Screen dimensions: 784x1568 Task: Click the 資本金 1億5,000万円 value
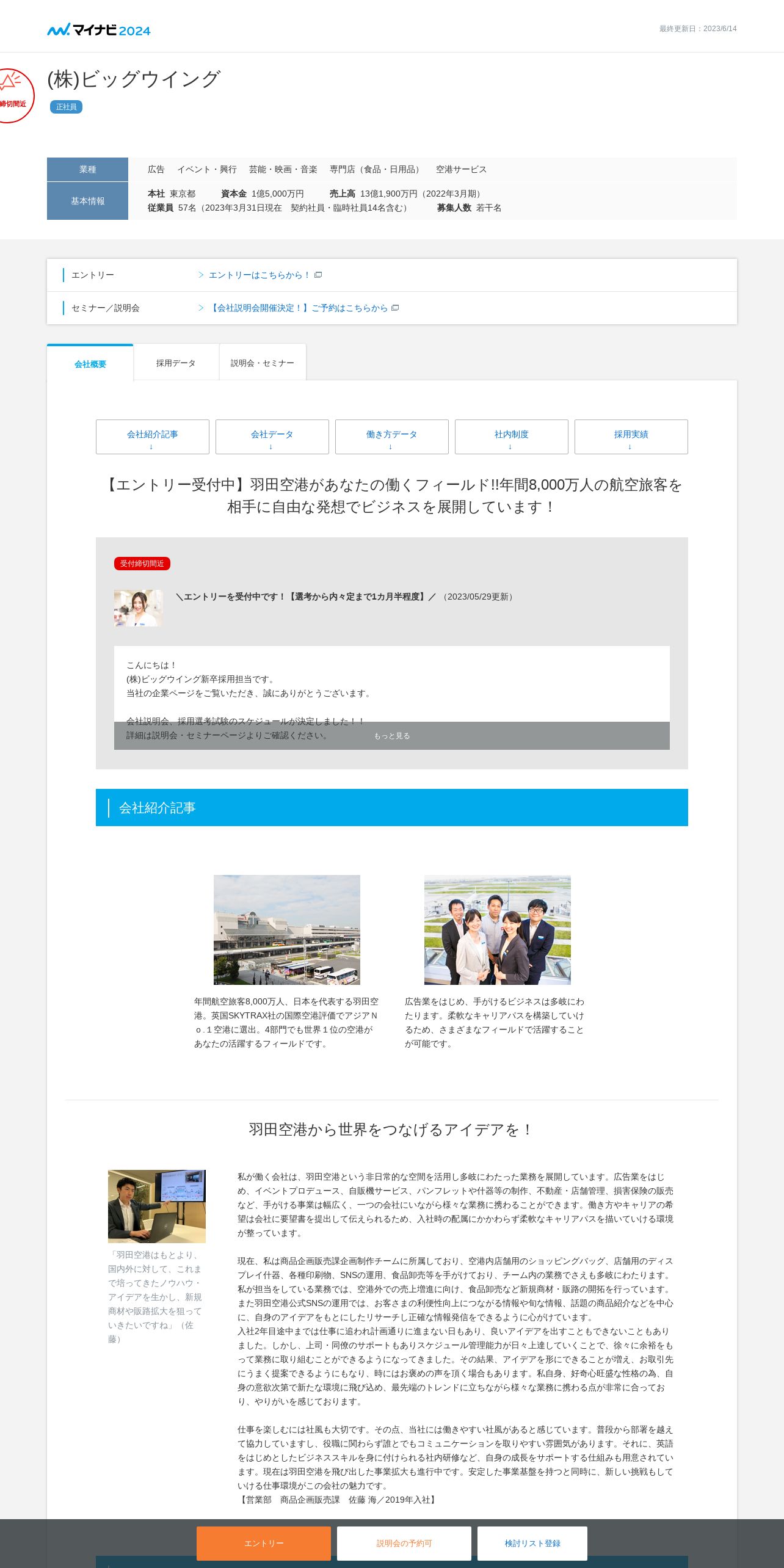pos(263,194)
